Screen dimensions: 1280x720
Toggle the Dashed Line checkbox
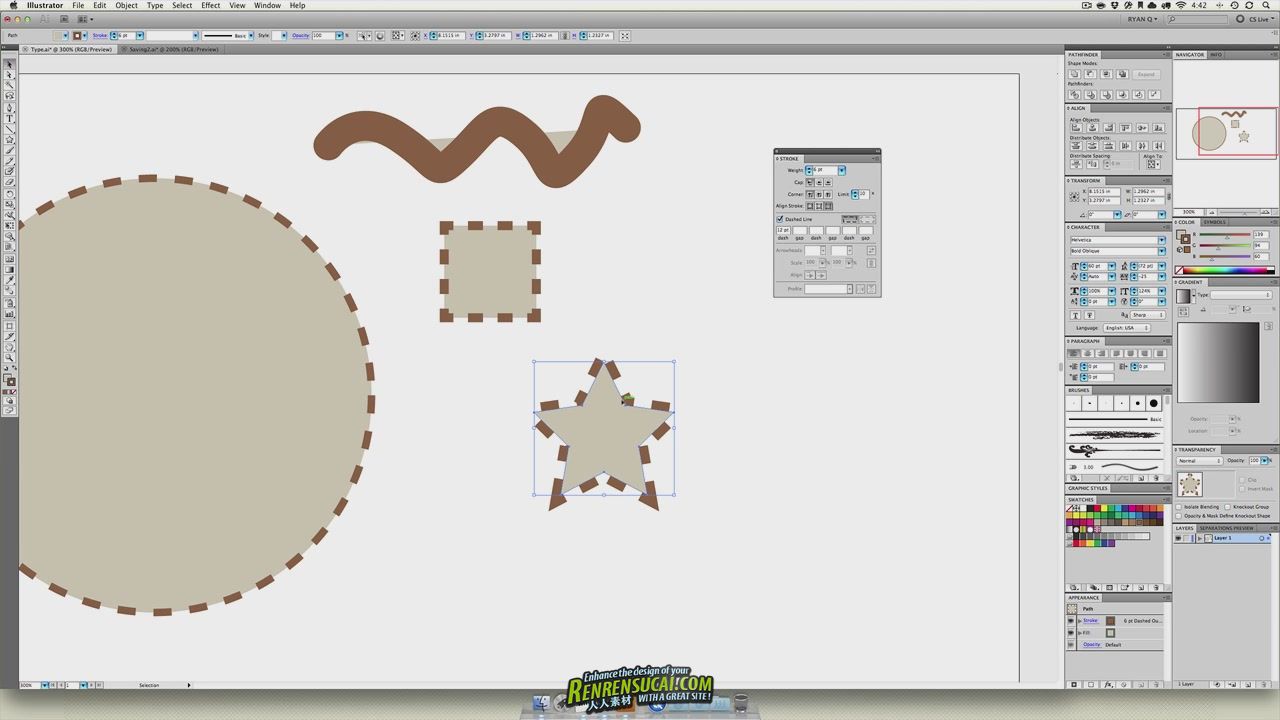tap(780, 219)
